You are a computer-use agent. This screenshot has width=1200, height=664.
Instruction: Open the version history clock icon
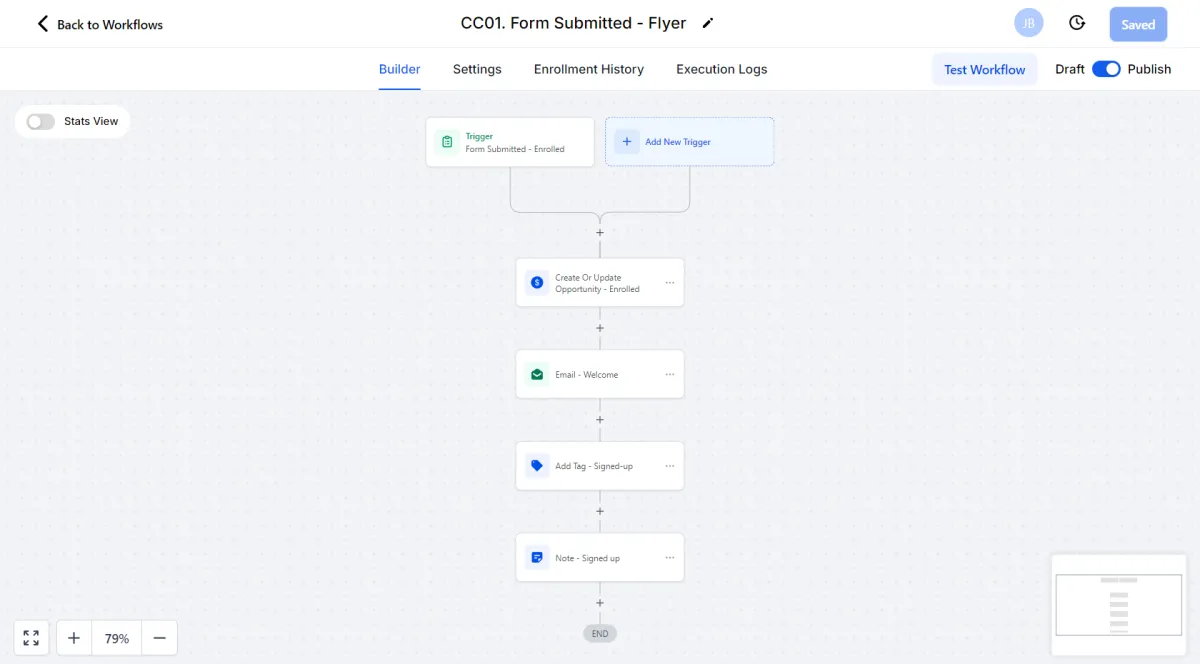pos(1077,23)
